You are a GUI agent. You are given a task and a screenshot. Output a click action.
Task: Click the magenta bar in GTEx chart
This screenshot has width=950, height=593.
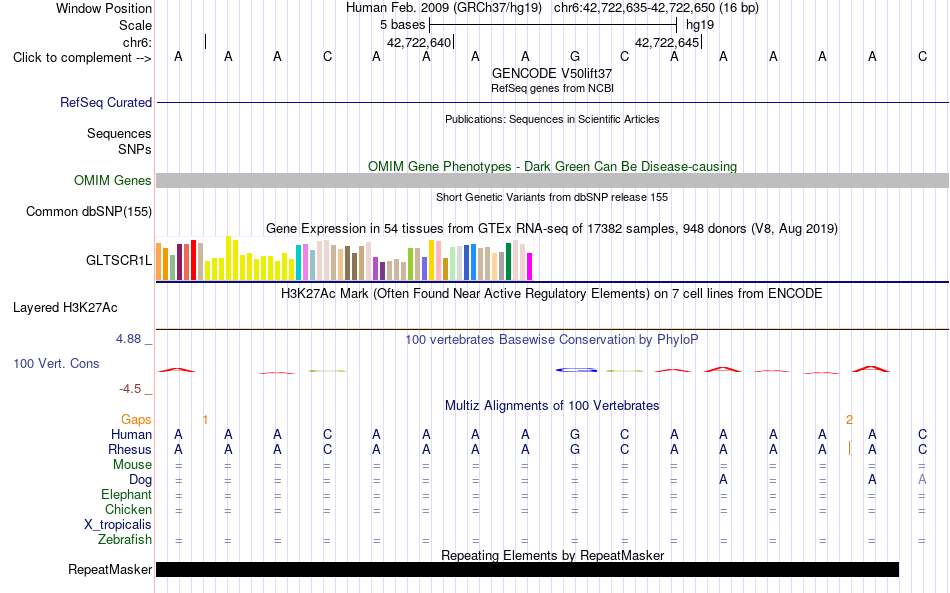pyautogui.click(x=530, y=267)
